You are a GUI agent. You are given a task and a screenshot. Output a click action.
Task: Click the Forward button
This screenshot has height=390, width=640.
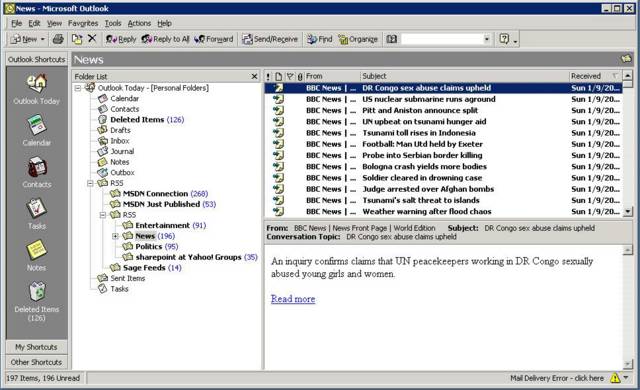click(x=214, y=39)
